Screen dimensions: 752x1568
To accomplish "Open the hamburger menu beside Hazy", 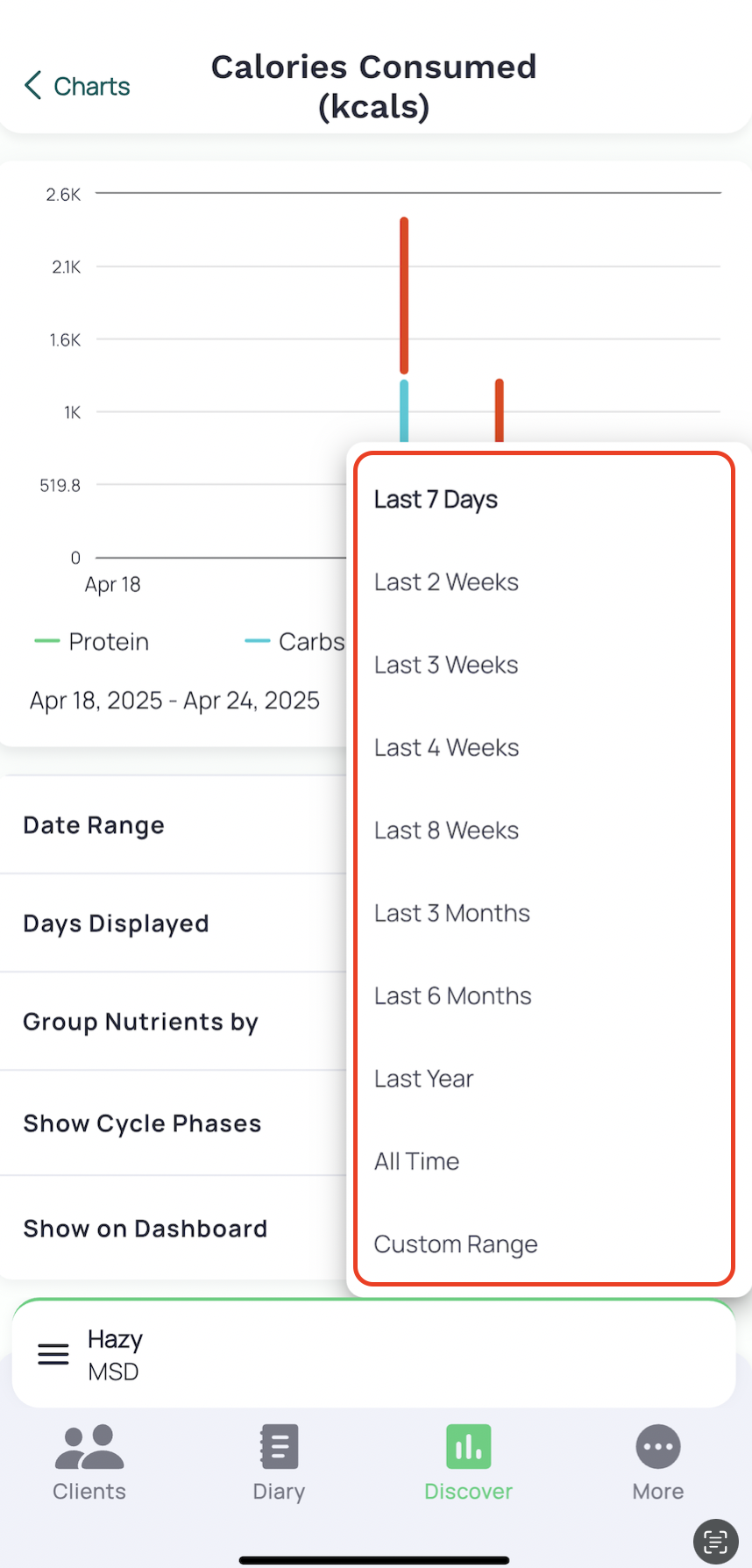I will click(53, 1354).
